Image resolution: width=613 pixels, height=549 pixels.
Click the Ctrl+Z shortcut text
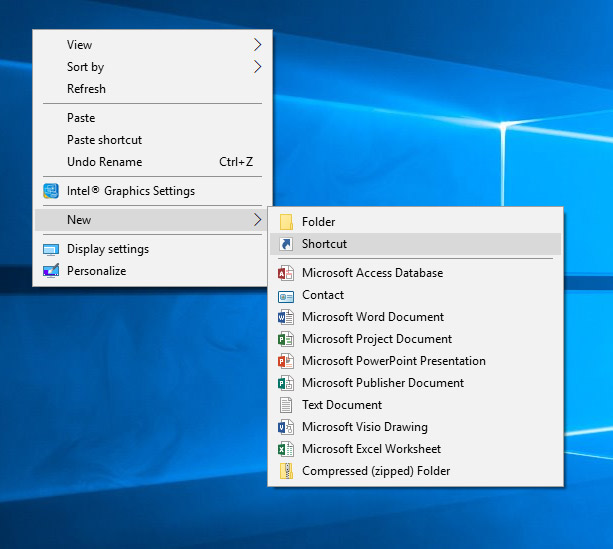236,161
